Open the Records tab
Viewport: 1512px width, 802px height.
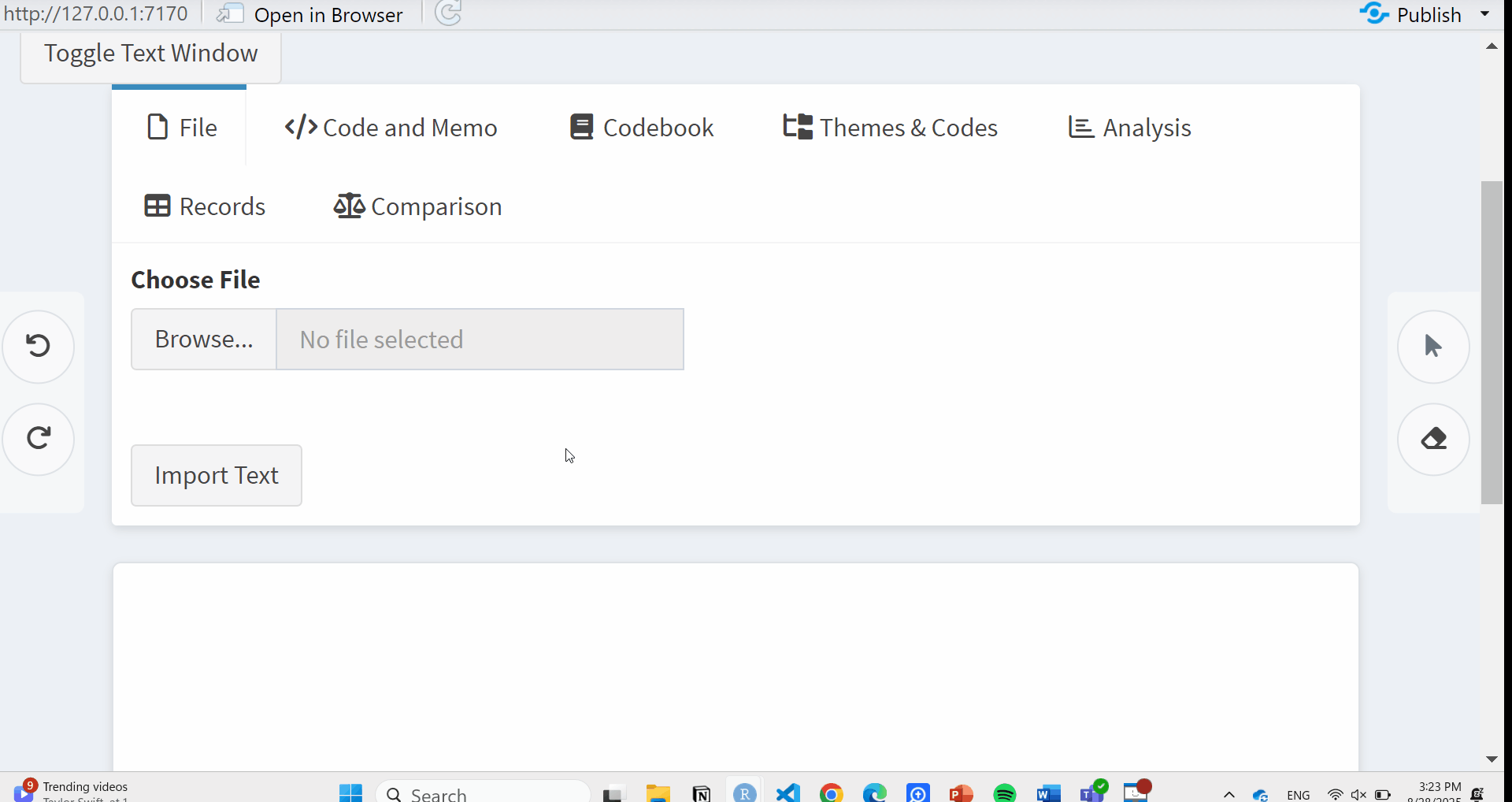(205, 206)
